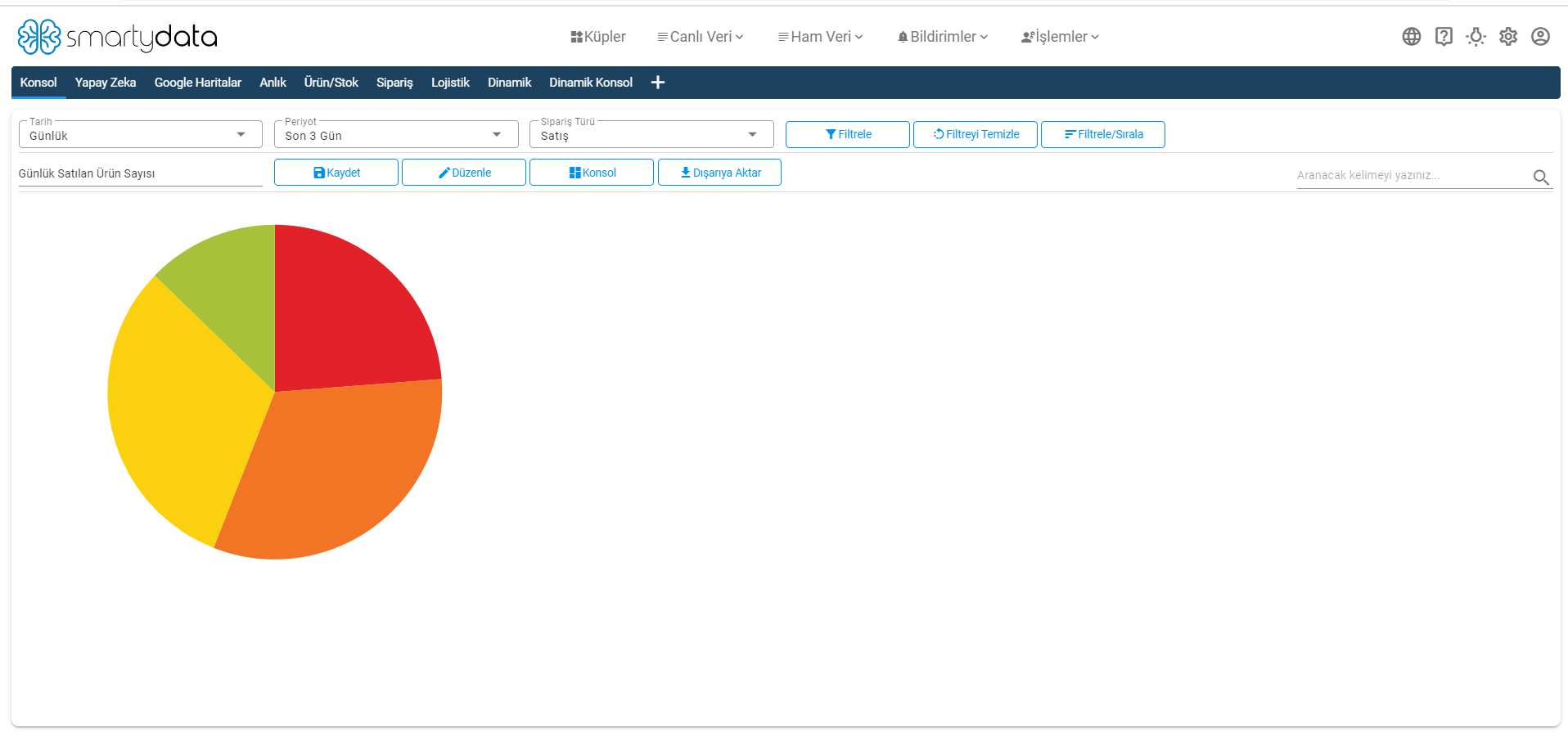Open the settings gear icon
1568x737 pixels.
[1508, 37]
